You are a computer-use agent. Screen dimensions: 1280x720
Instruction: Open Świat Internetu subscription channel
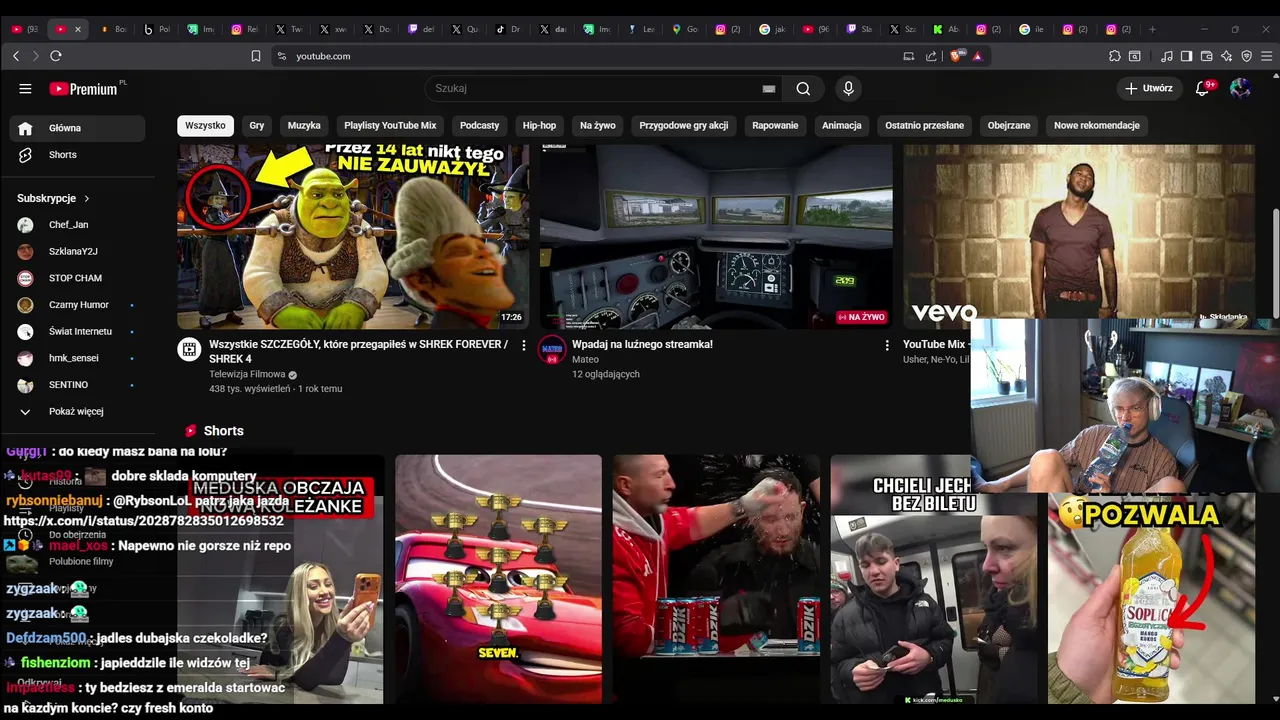pos(77,331)
